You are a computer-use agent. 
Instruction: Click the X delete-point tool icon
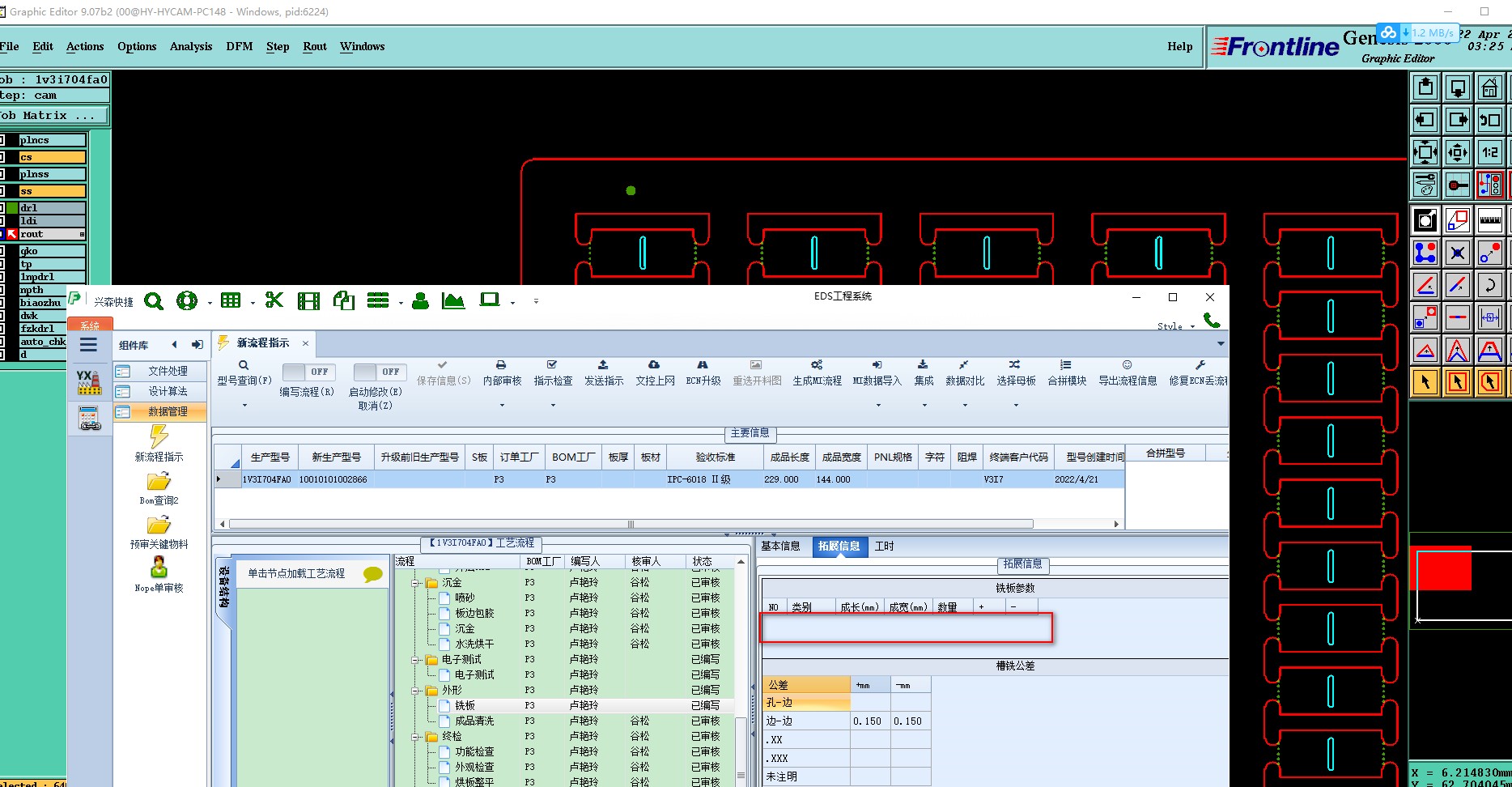point(1458,253)
